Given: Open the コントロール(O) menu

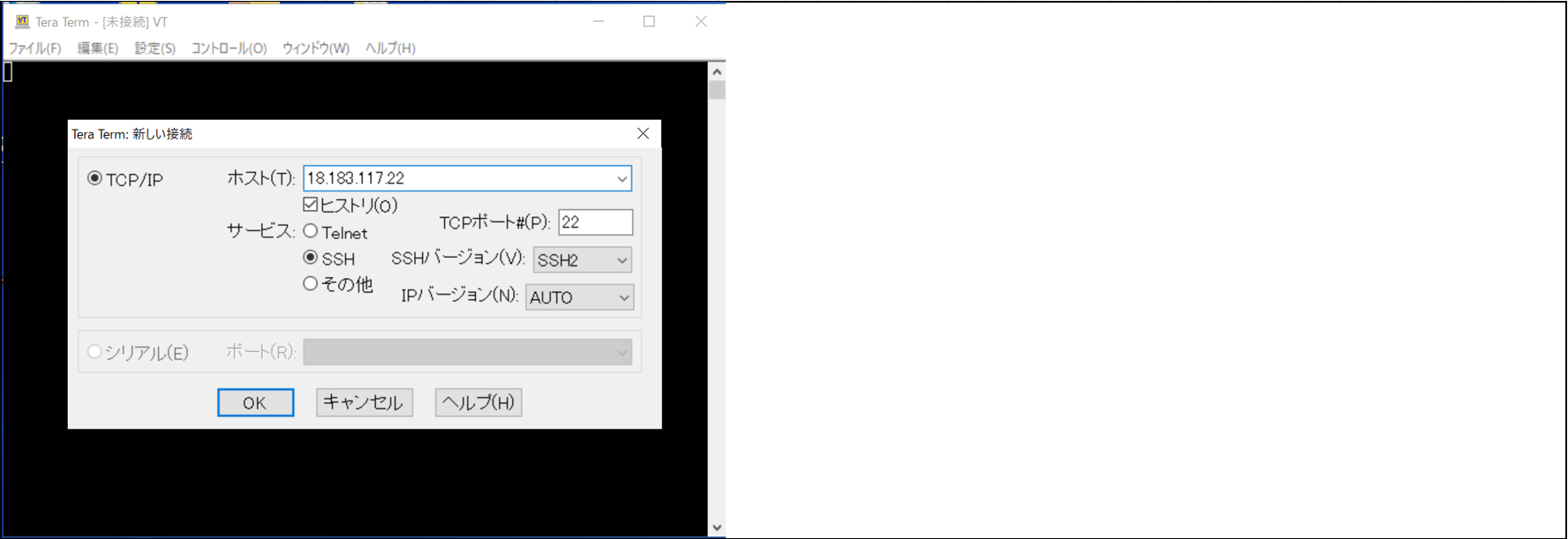Looking at the screenshot, I should 230,49.
